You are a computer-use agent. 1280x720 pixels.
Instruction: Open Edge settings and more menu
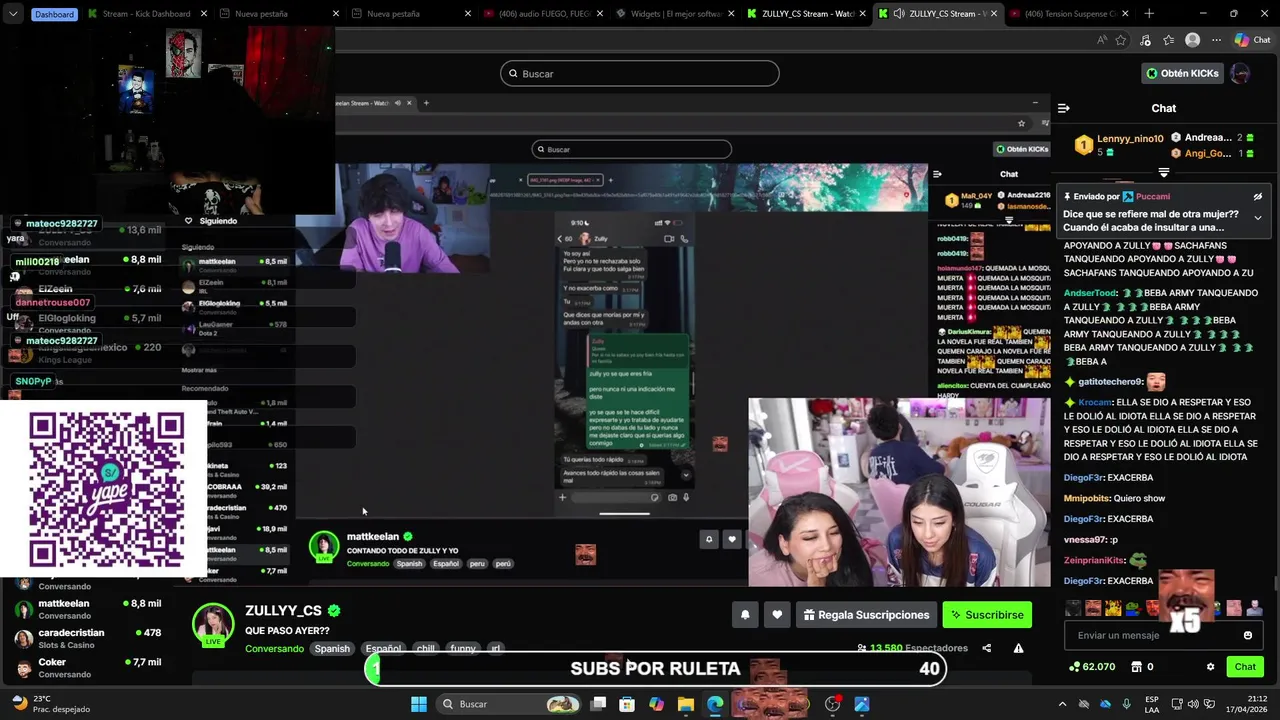click(x=1216, y=40)
